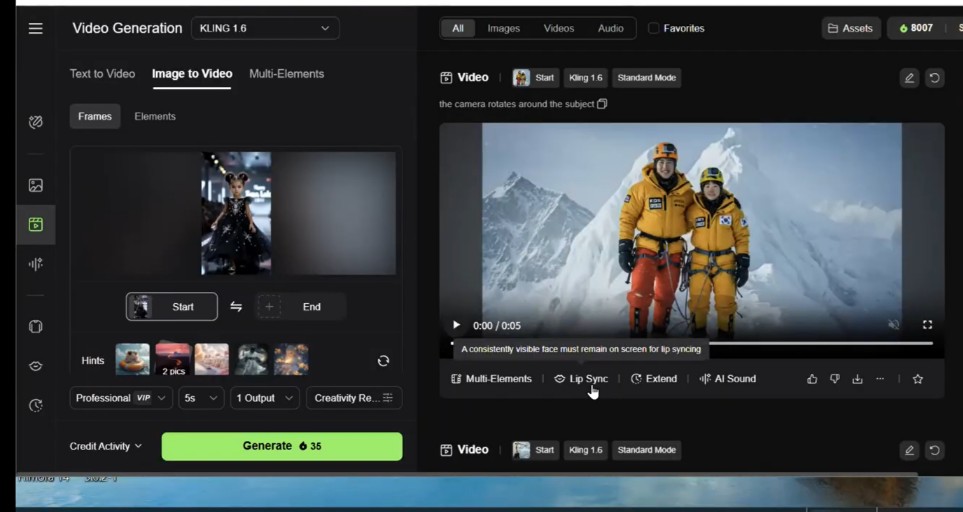The width and height of the screenshot is (963, 512).
Task: Open the KLING 1.6 model dropdown
Action: (265, 29)
